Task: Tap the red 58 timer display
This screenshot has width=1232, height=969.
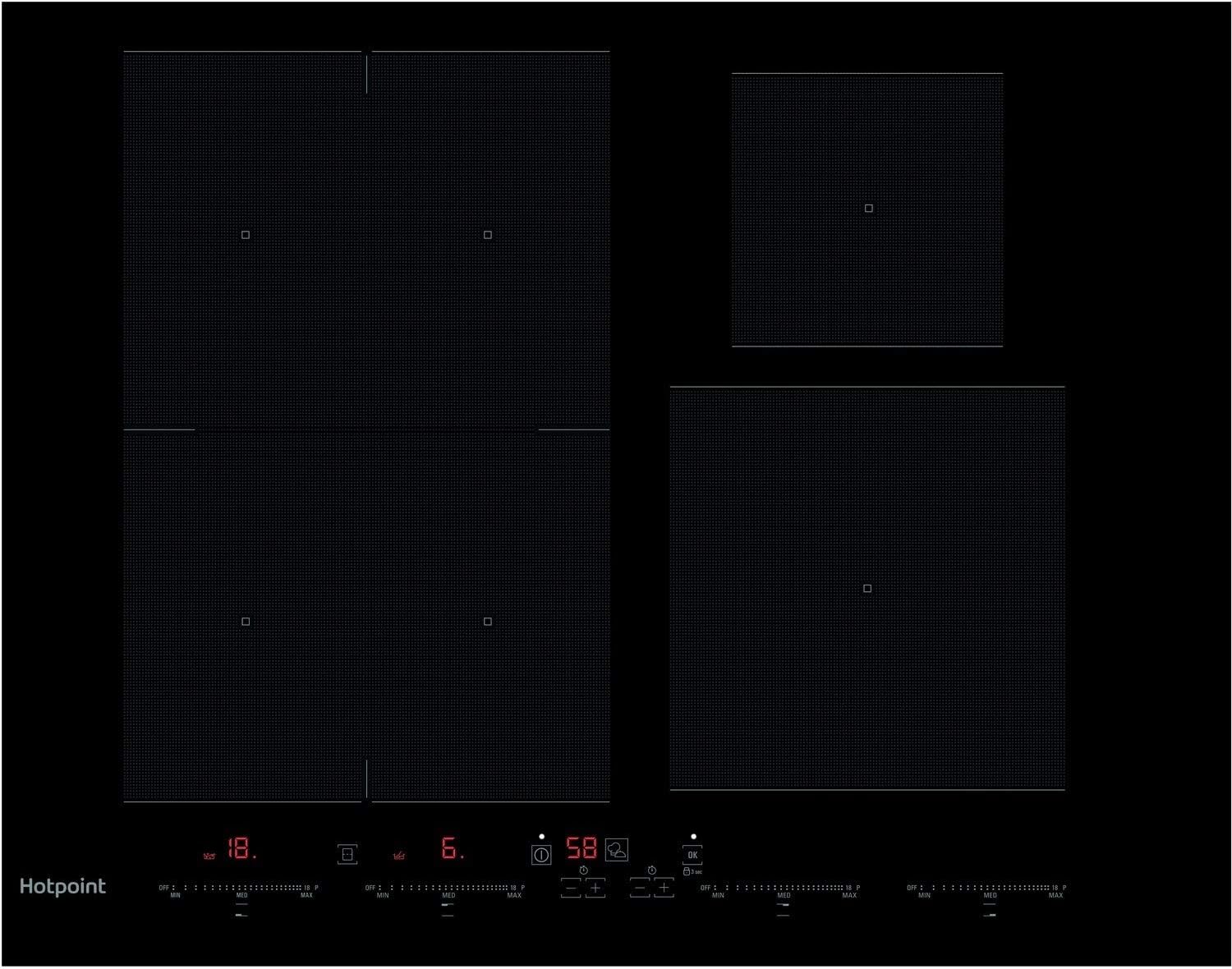Action: coord(582,848)
